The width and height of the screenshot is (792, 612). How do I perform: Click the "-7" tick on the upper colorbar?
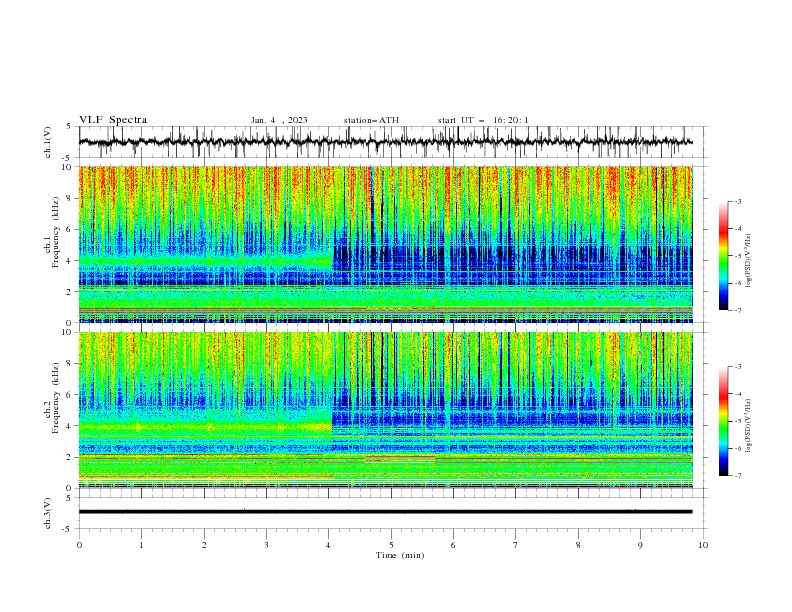[738, 310]
